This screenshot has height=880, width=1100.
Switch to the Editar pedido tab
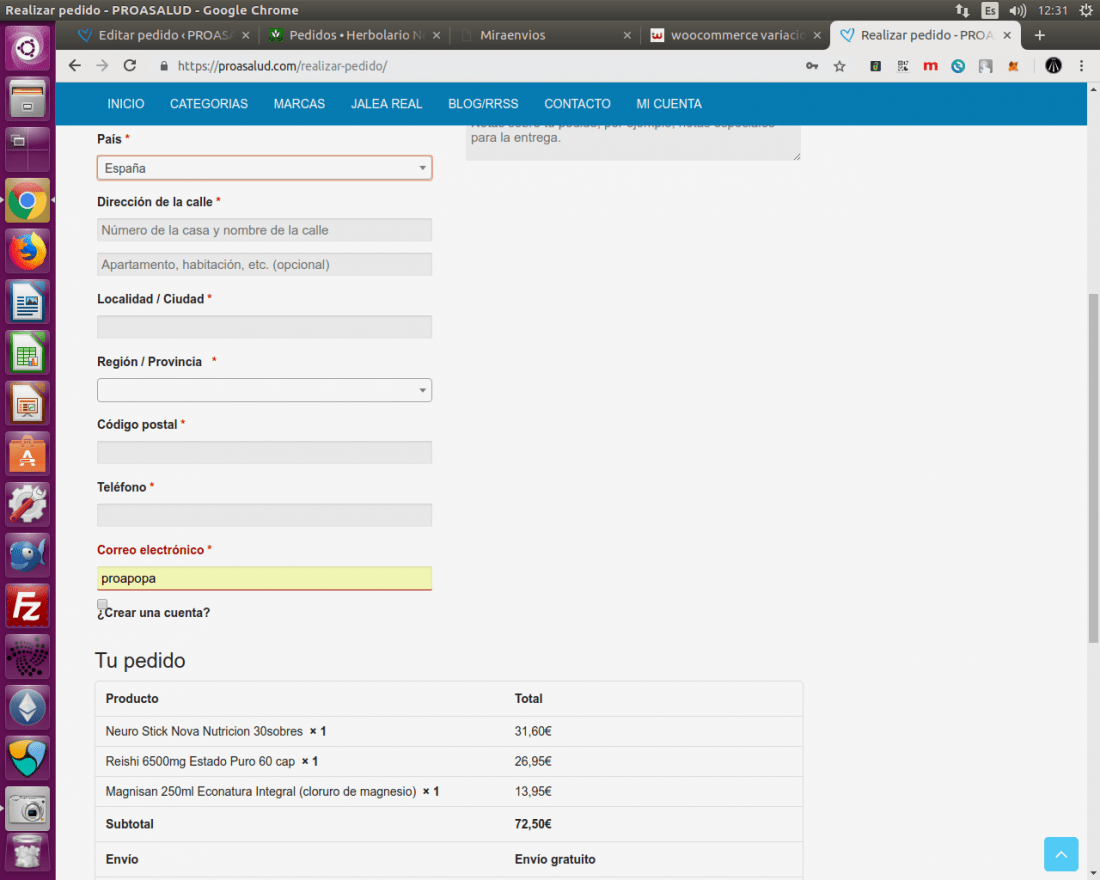[x=164, y=35]
